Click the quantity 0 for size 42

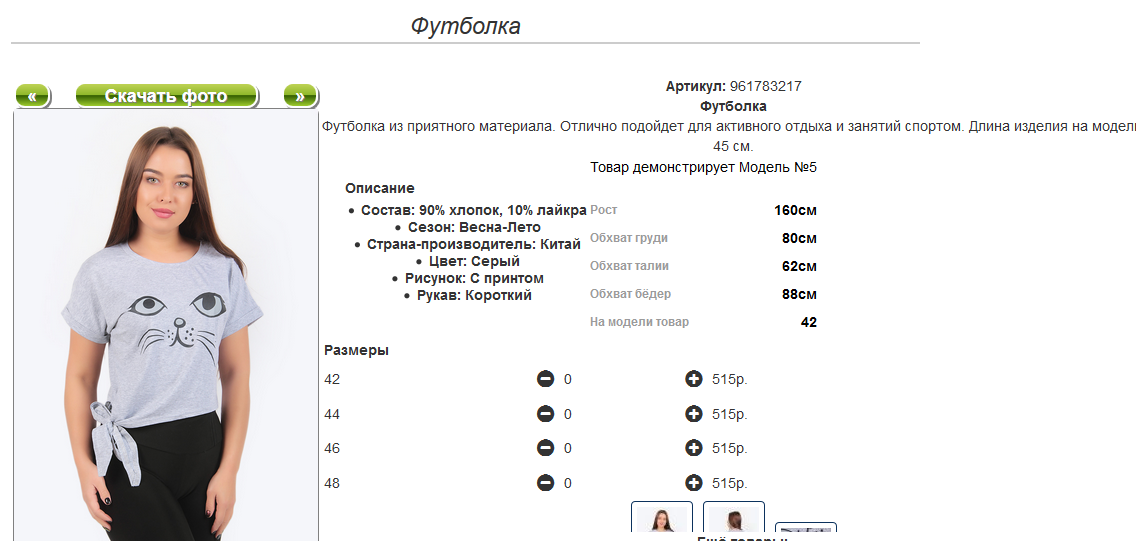(x=567, y=379)
